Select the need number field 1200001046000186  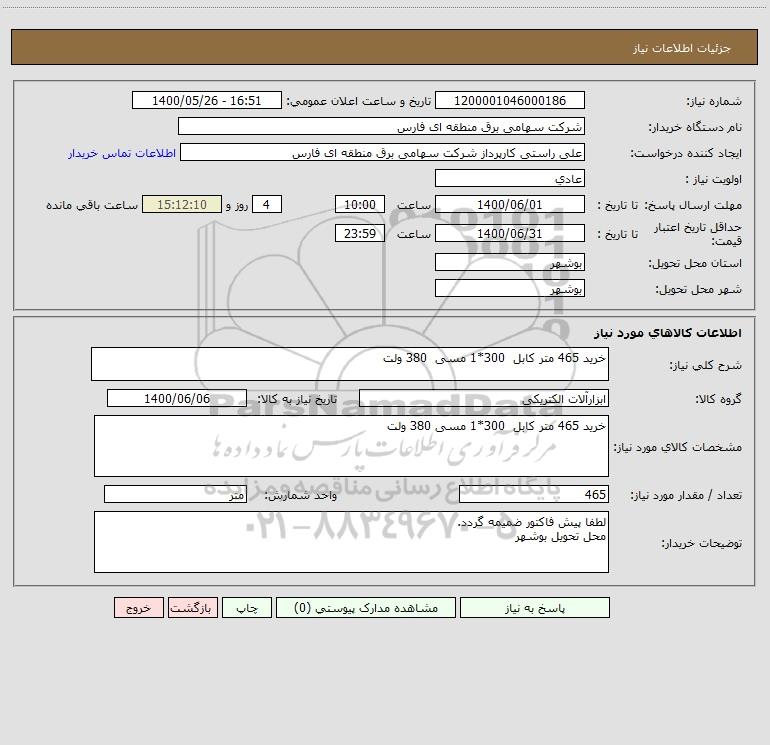coord(510,100)
